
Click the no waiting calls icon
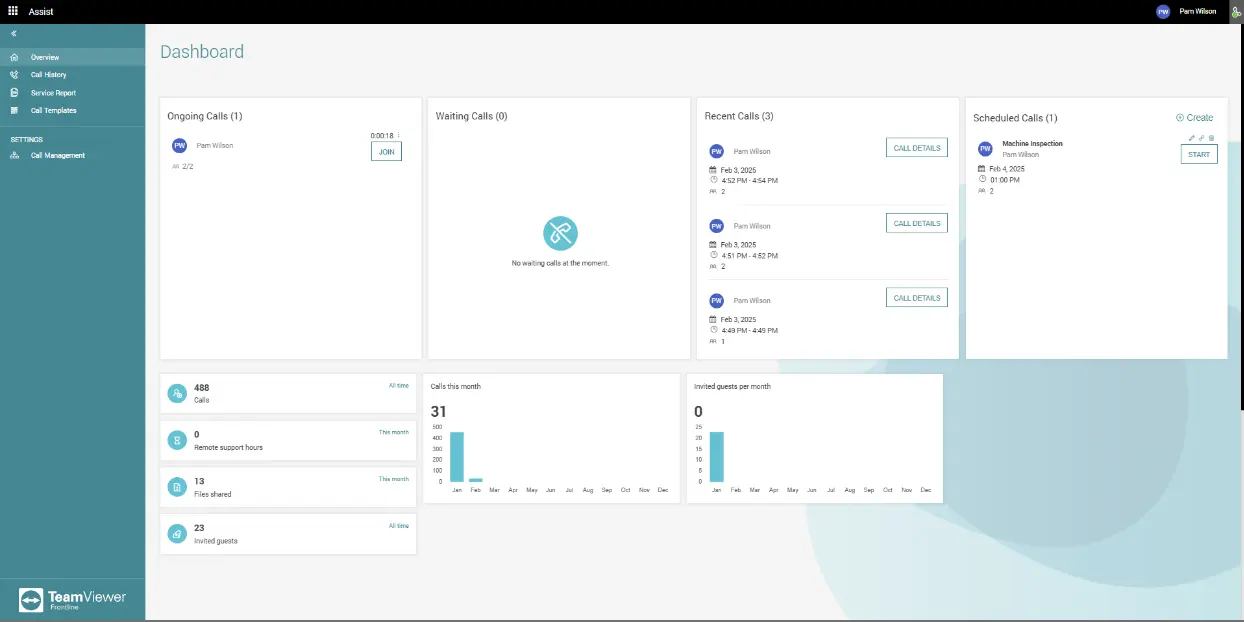point(560,233)
